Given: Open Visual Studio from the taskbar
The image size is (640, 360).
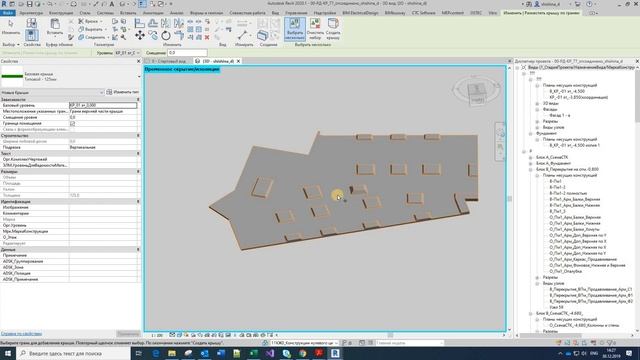Looking at the screenshot, I should point(269,353).
